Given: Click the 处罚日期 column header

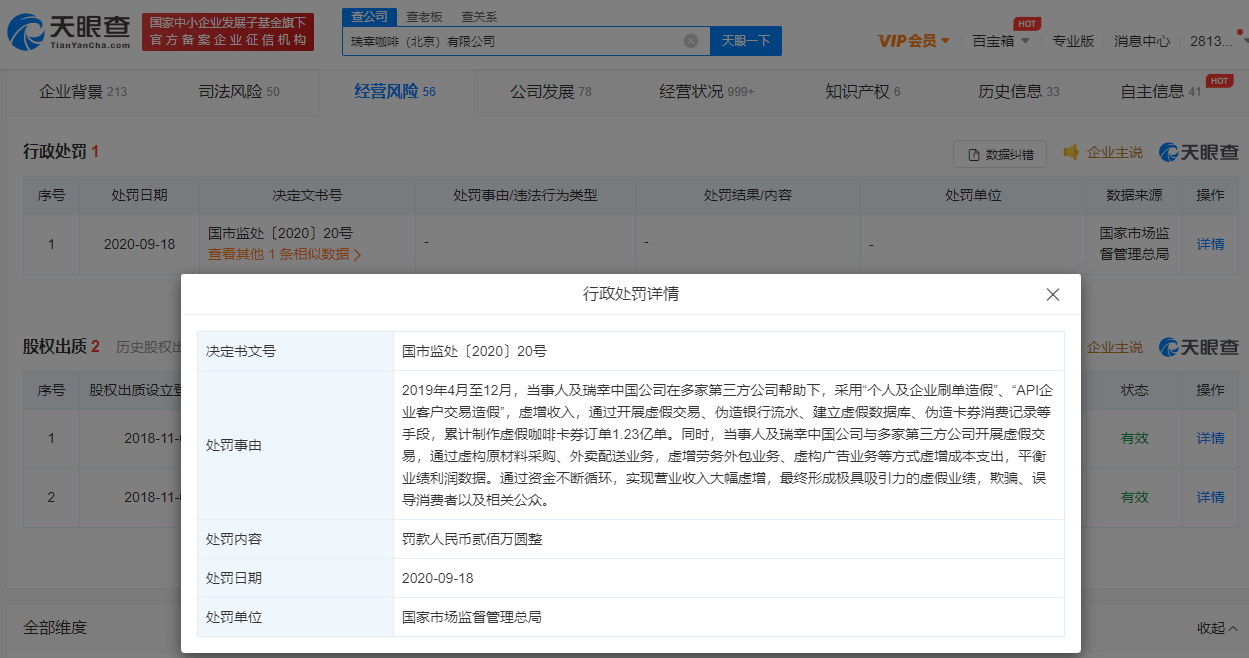Looking at the screenshot, I should (140, 195).
